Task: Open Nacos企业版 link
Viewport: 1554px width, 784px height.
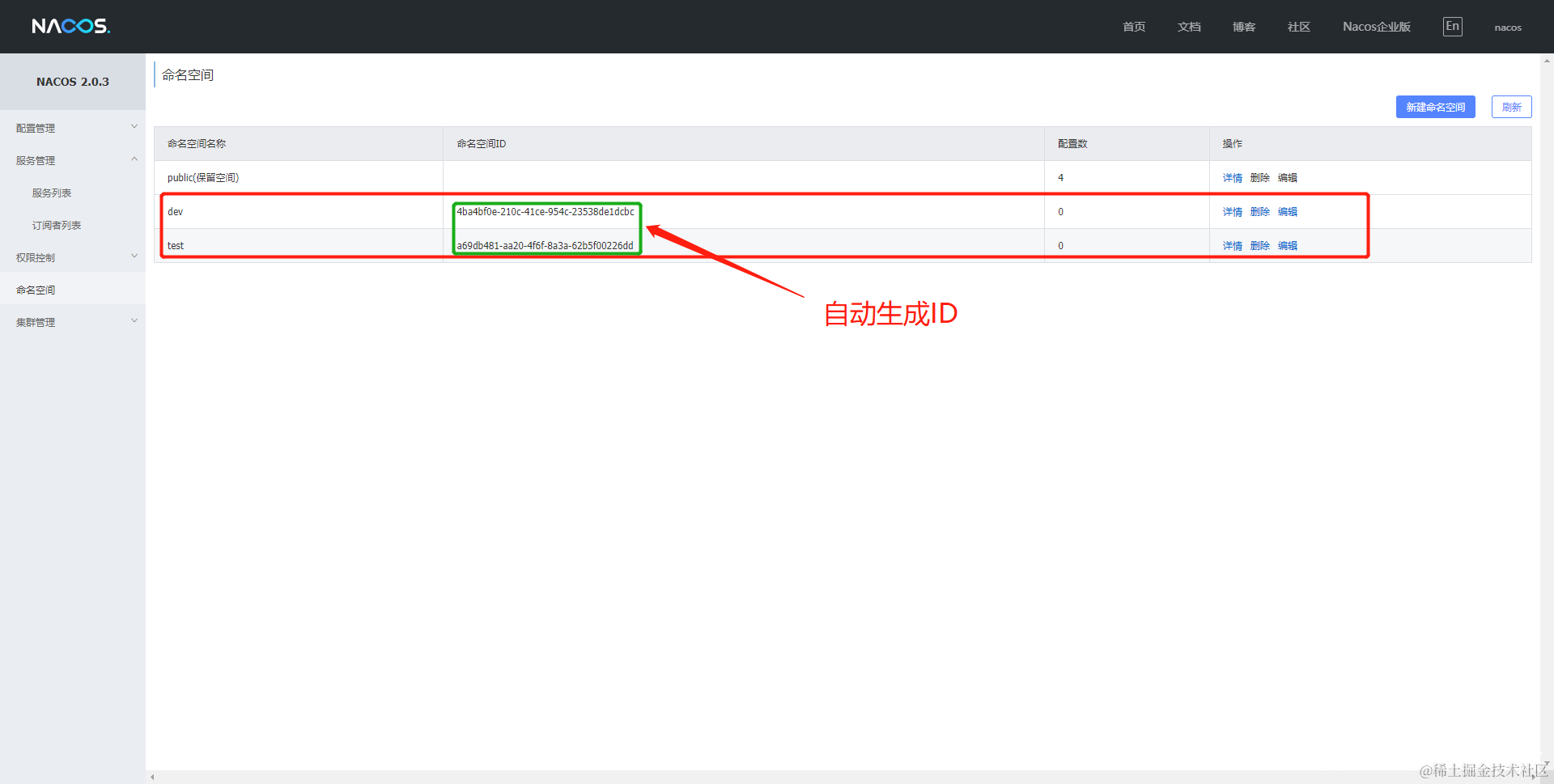Action: [1377, 27]
